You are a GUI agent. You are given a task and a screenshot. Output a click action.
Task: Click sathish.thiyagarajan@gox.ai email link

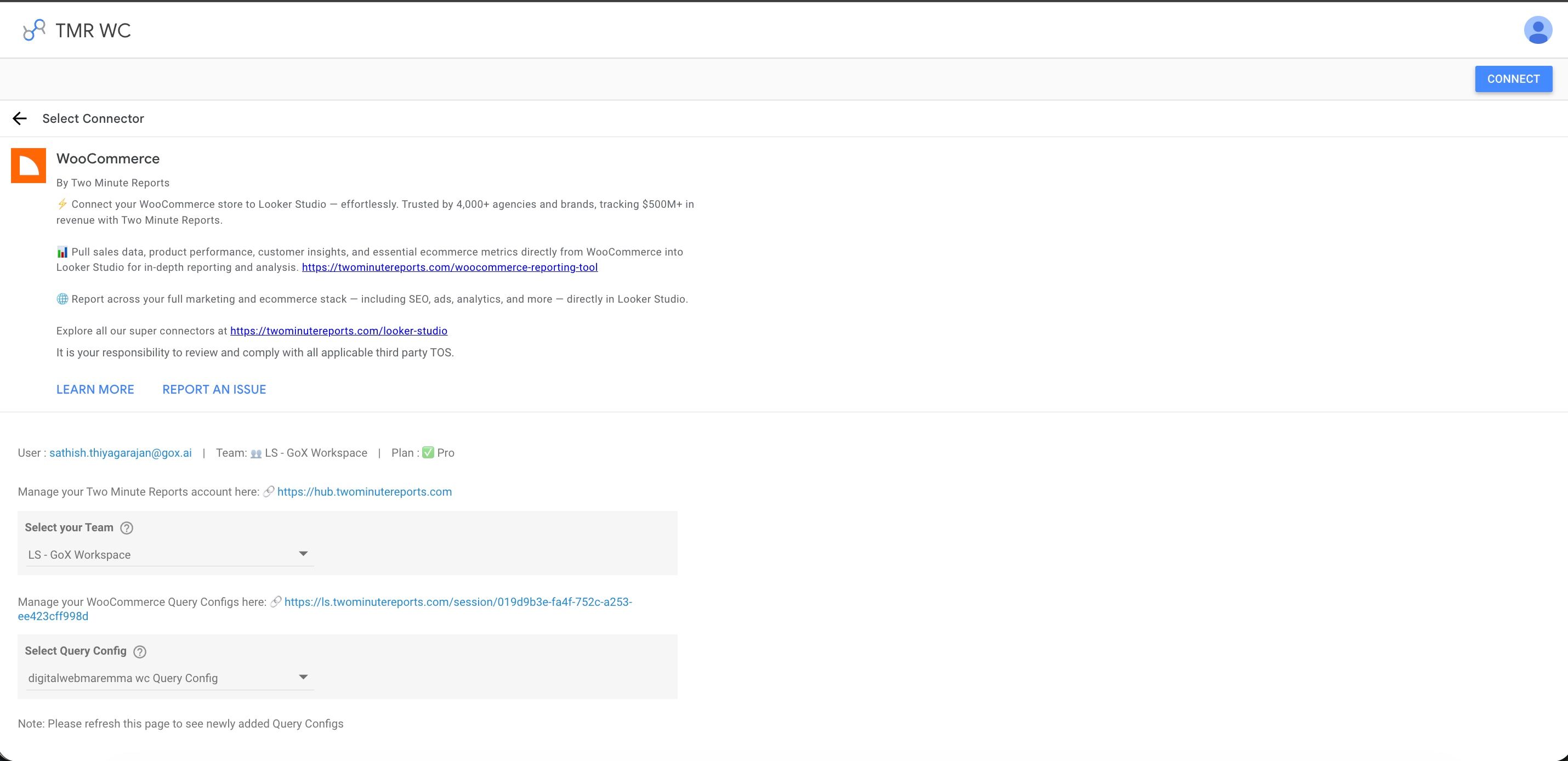[x=120, y=452]
